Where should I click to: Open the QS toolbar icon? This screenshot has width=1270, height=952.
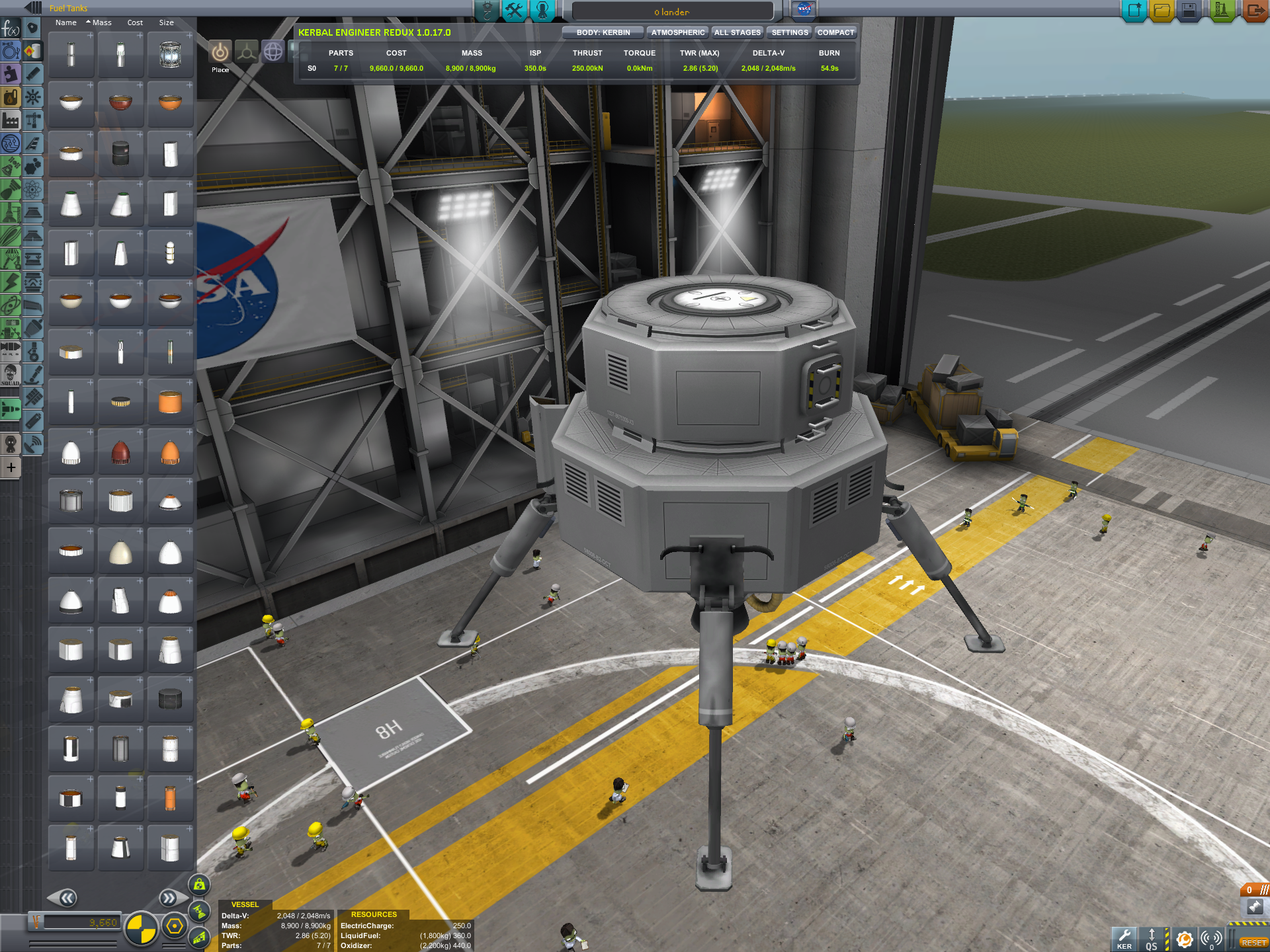coord(1152,938)
